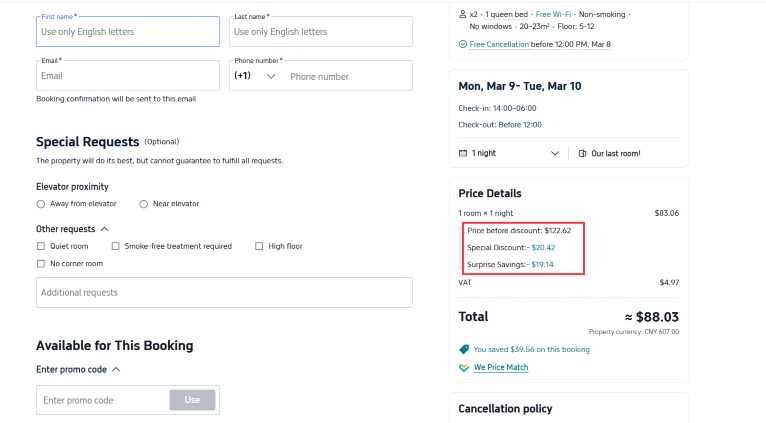Click the Special Requests heading
Screen dimensions: 766x423
pyautogui.click(x=87, y=142)
